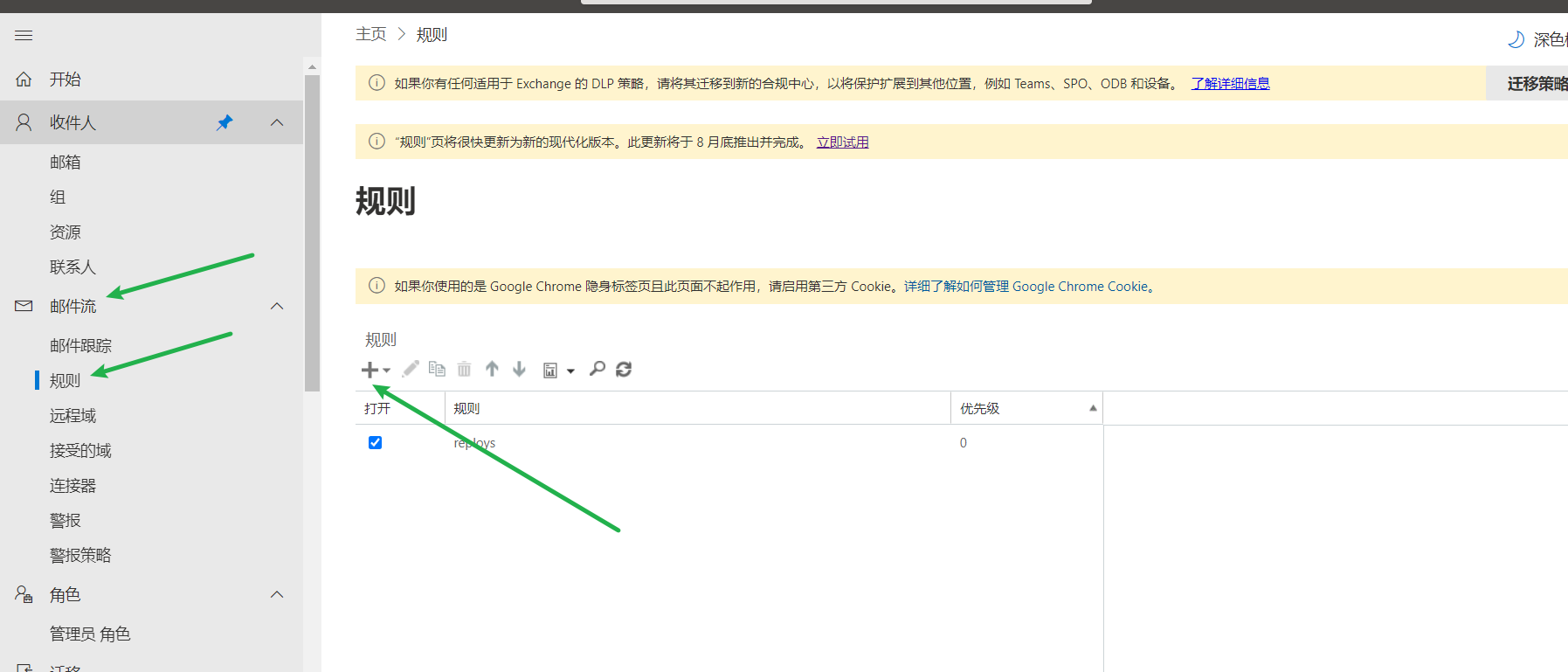Add a new rule with the plus icon

click(370, 370)
